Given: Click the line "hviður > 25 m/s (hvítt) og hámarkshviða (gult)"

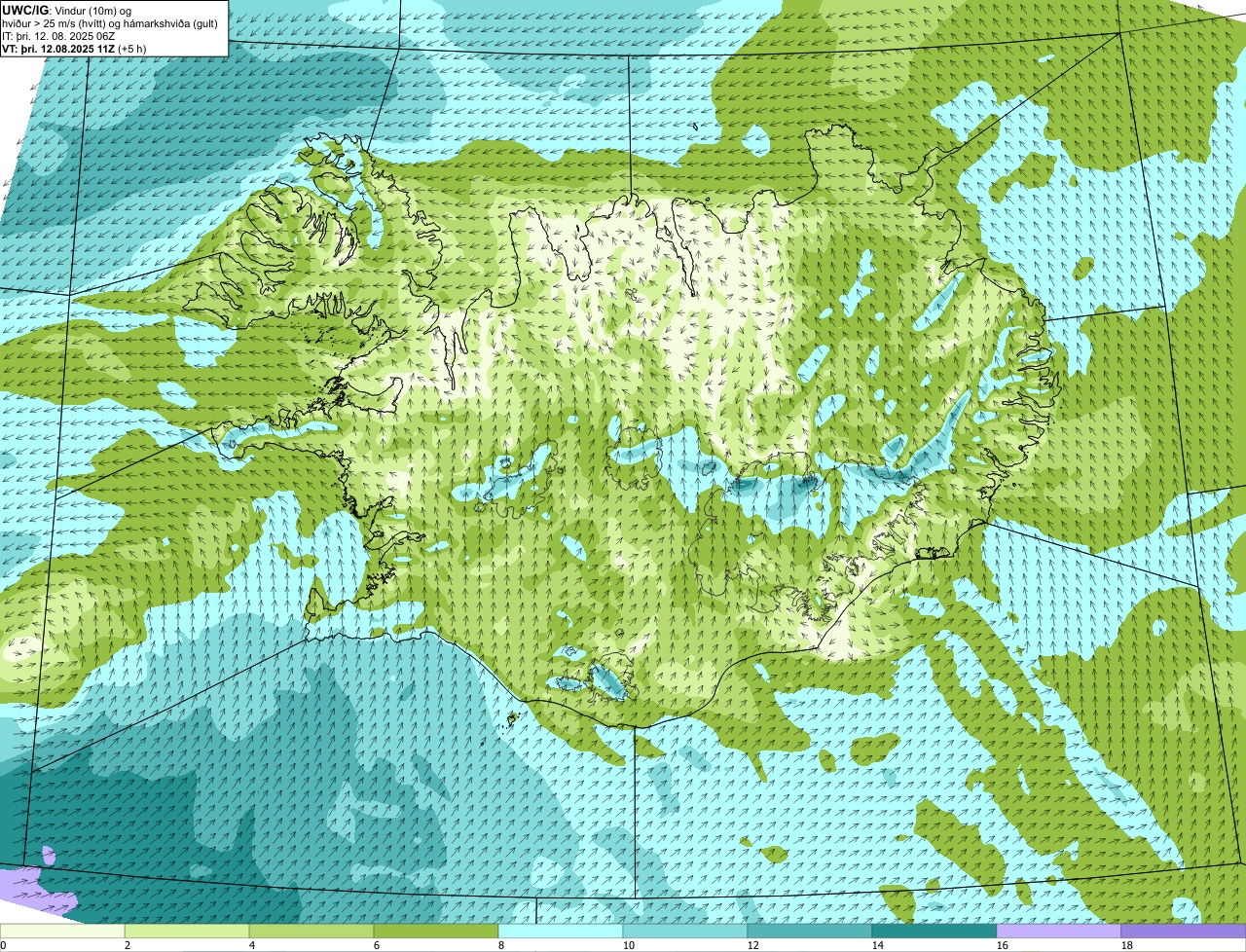Looking at the screenshot, I should 110,23.
